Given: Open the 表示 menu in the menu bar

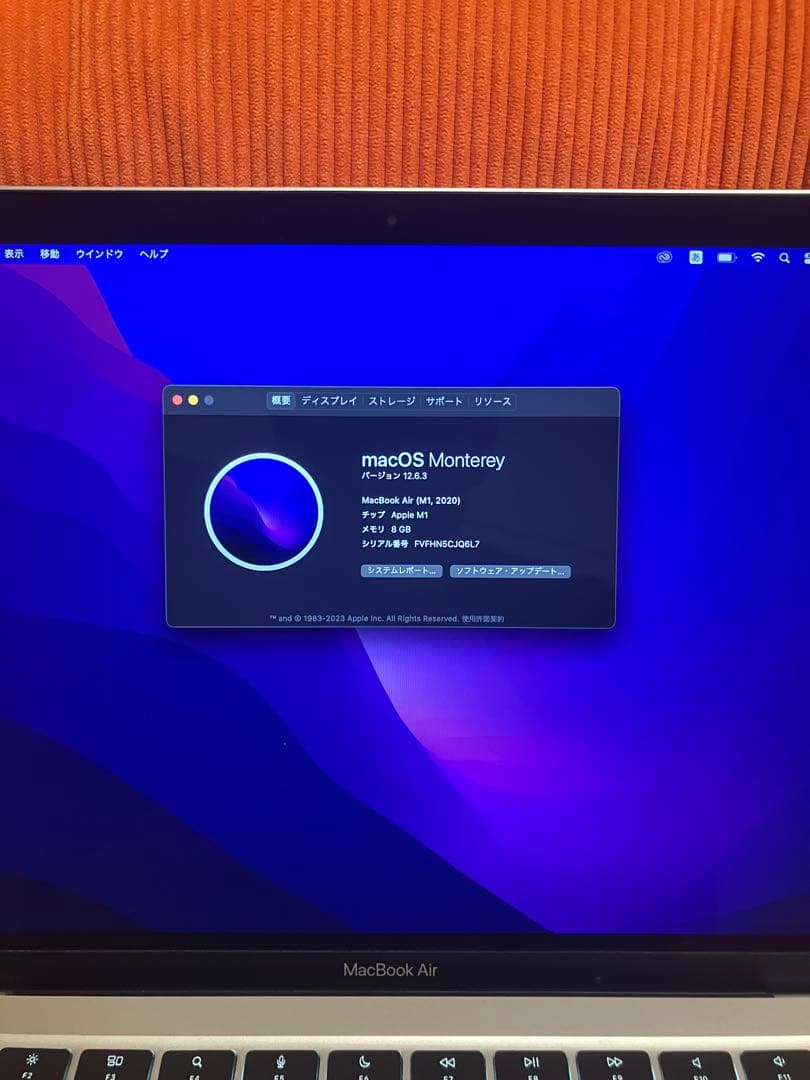Looking at the screenshot, I should pos(14,254).
